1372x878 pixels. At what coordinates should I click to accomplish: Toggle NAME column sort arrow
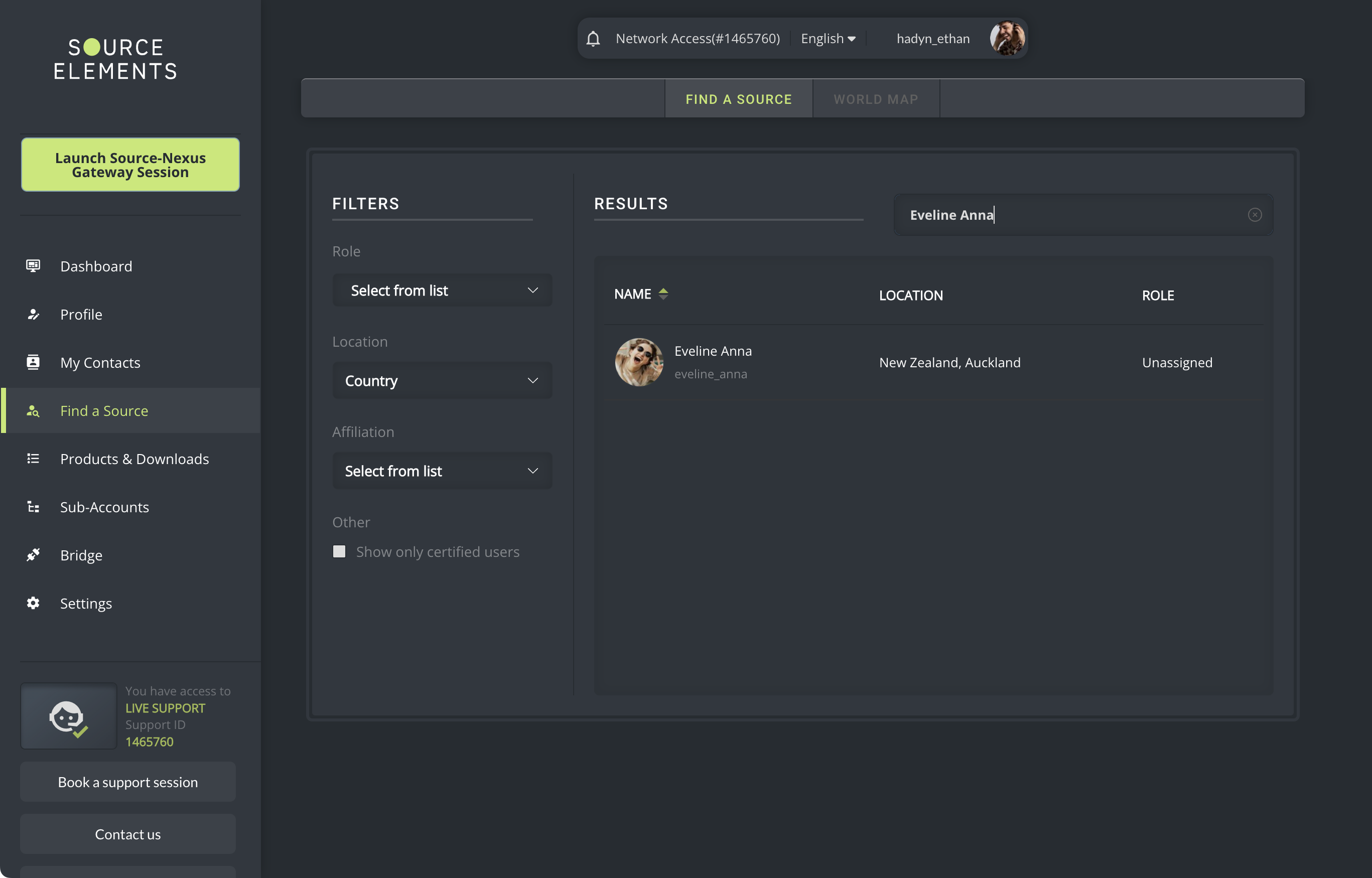(663, 294)
